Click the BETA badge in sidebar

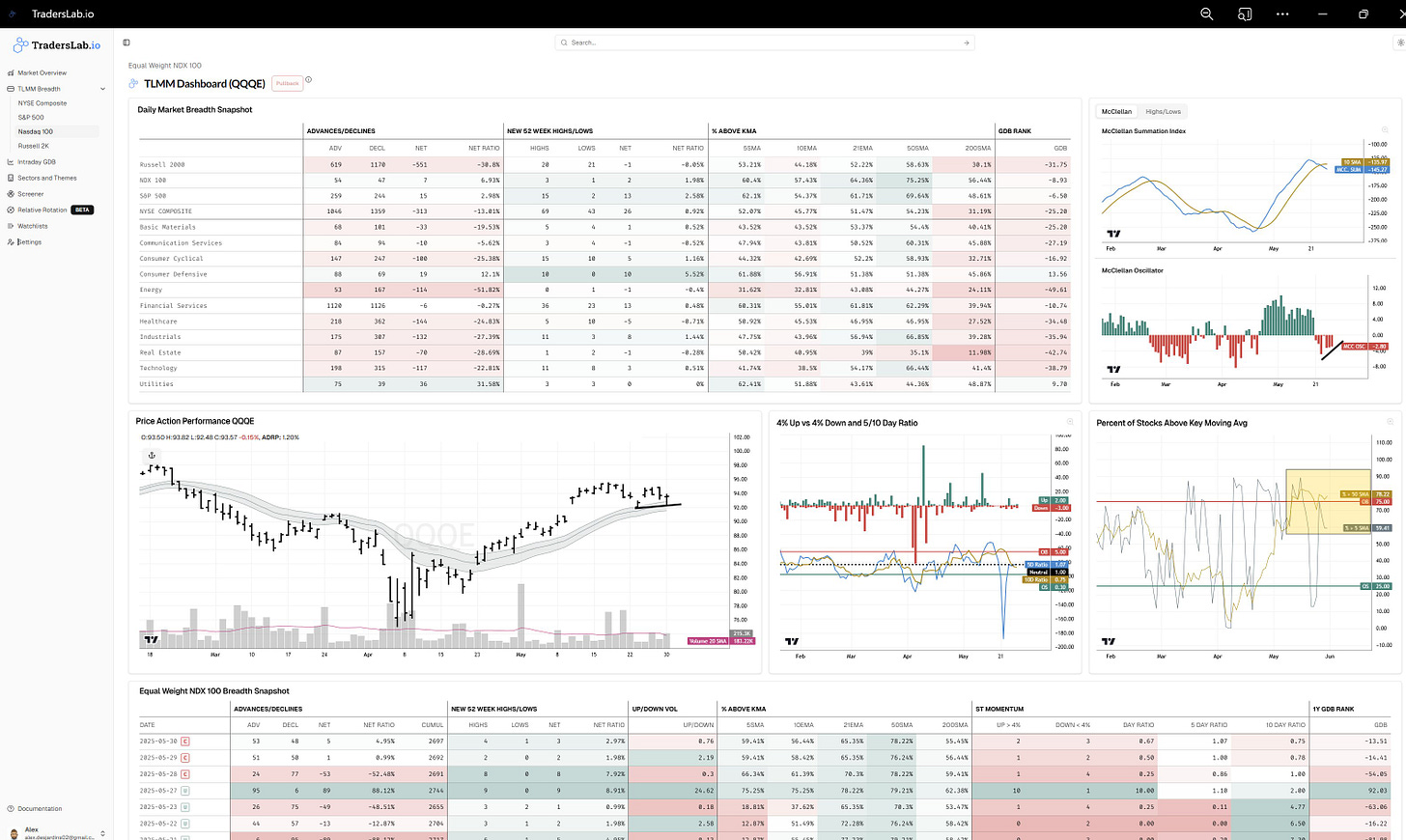pyautogui.click(x=82, y=210)
